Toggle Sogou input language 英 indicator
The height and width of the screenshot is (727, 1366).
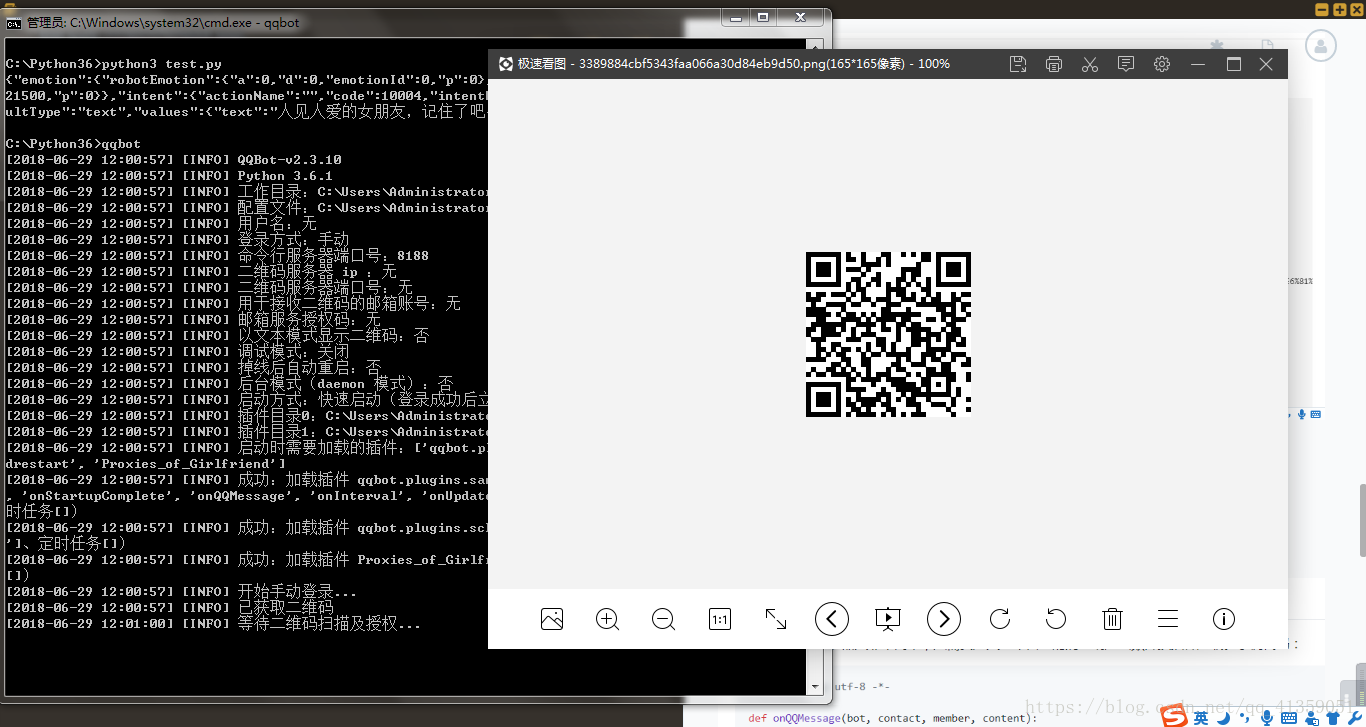pyautogui.click(x=1201, y=717)
